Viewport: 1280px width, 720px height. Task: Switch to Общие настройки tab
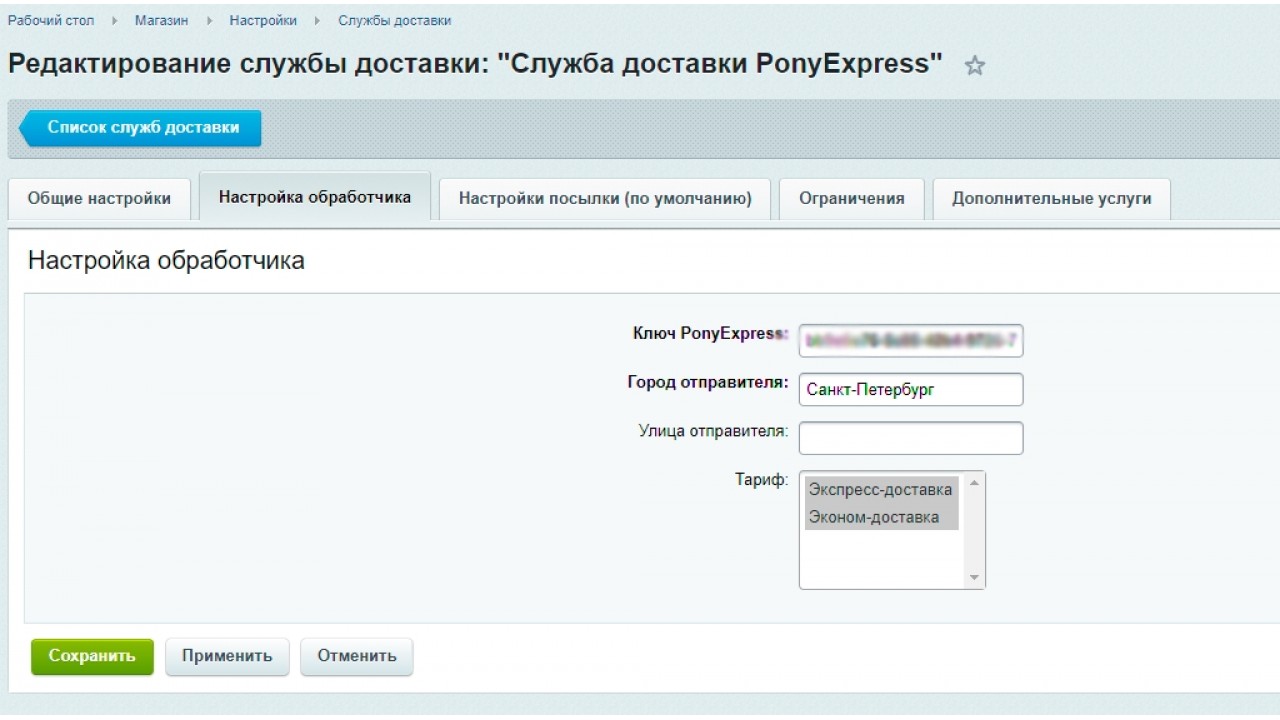click(x=99, y=198)
